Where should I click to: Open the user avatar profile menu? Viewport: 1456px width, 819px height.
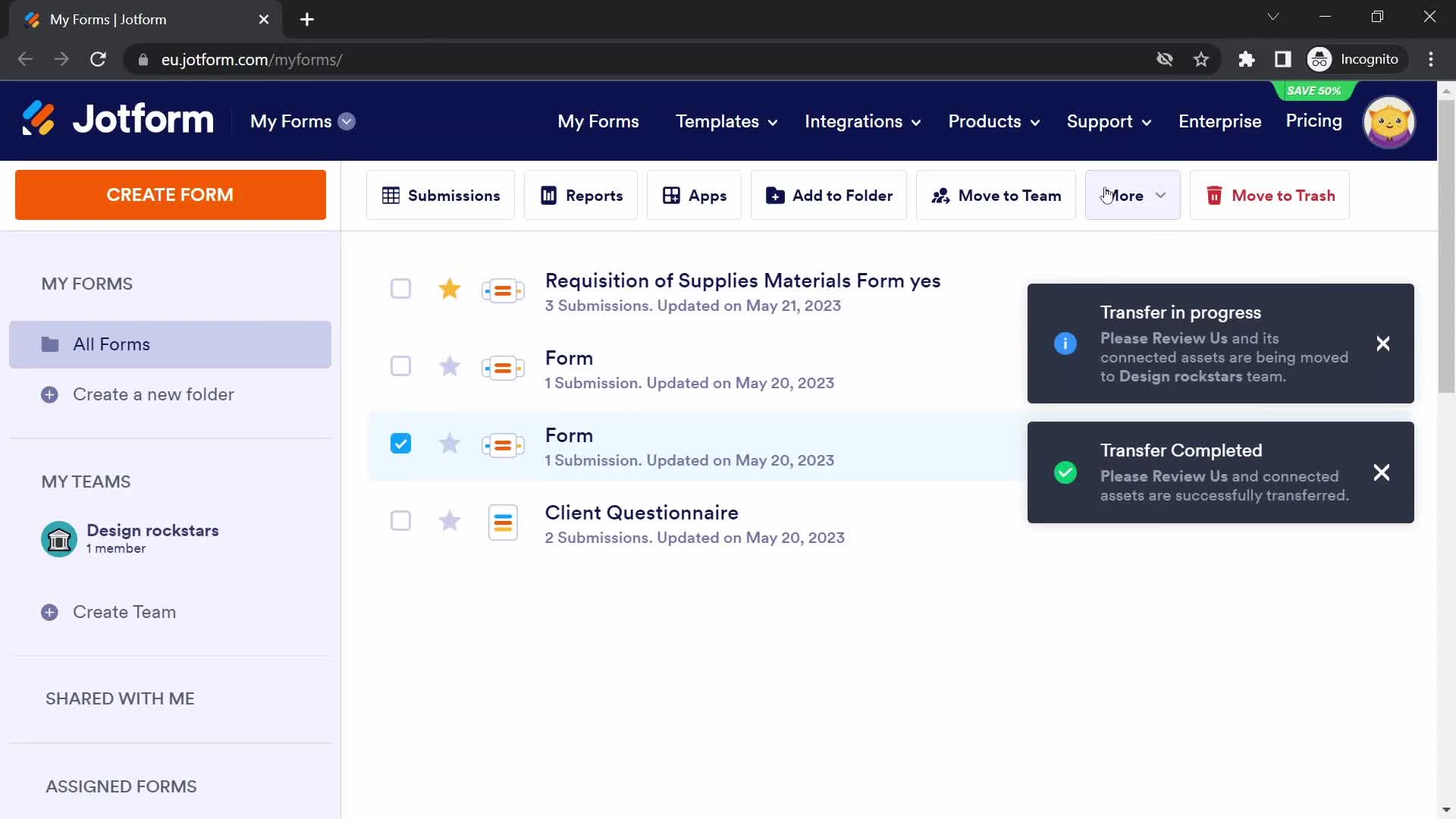point(1389,122)
